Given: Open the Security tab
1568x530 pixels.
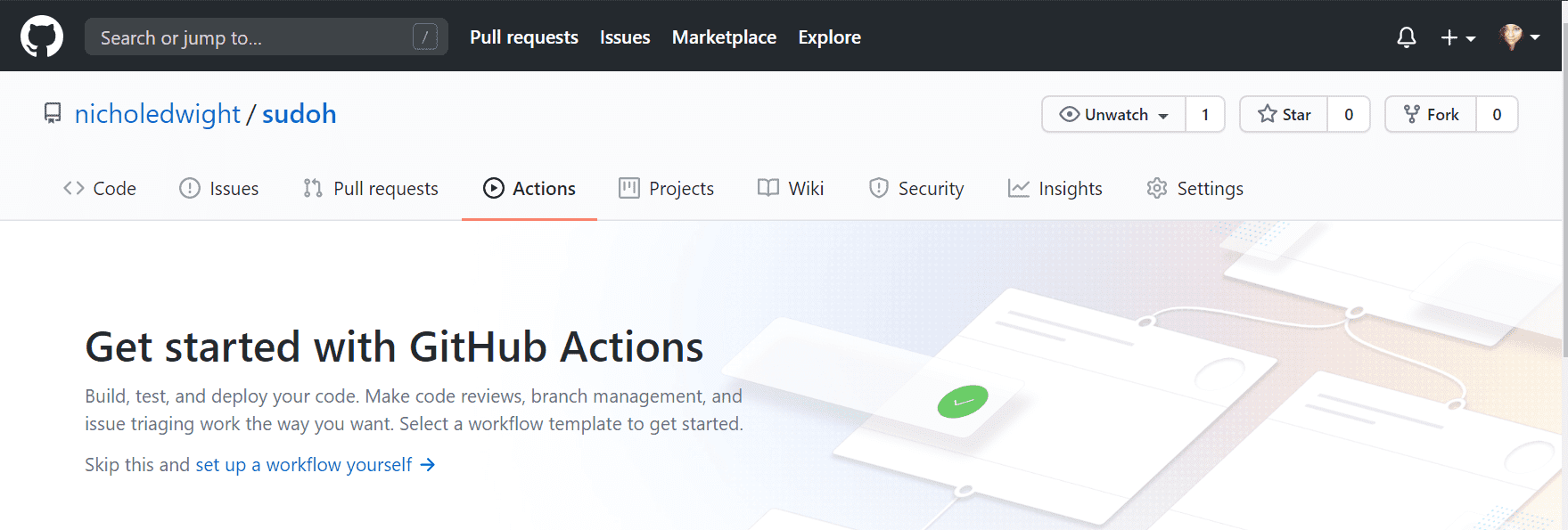Looking at the screenshot, I should pyautogui.click(x=916, y=189).
